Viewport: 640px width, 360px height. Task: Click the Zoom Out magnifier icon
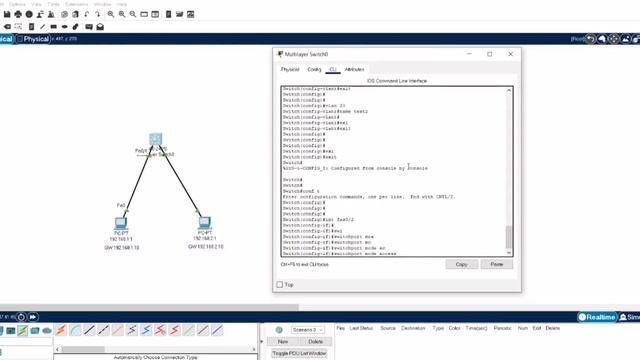click(x=133, y=14)
